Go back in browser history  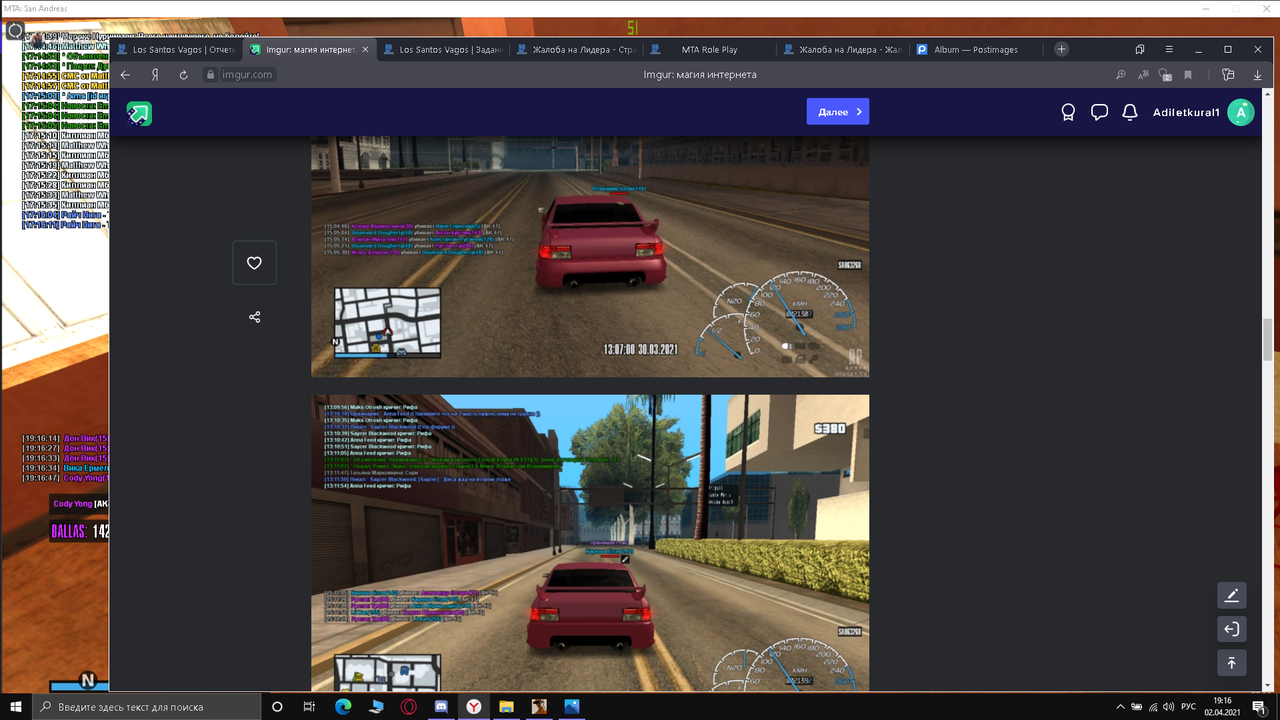click(x=126, y=75)
